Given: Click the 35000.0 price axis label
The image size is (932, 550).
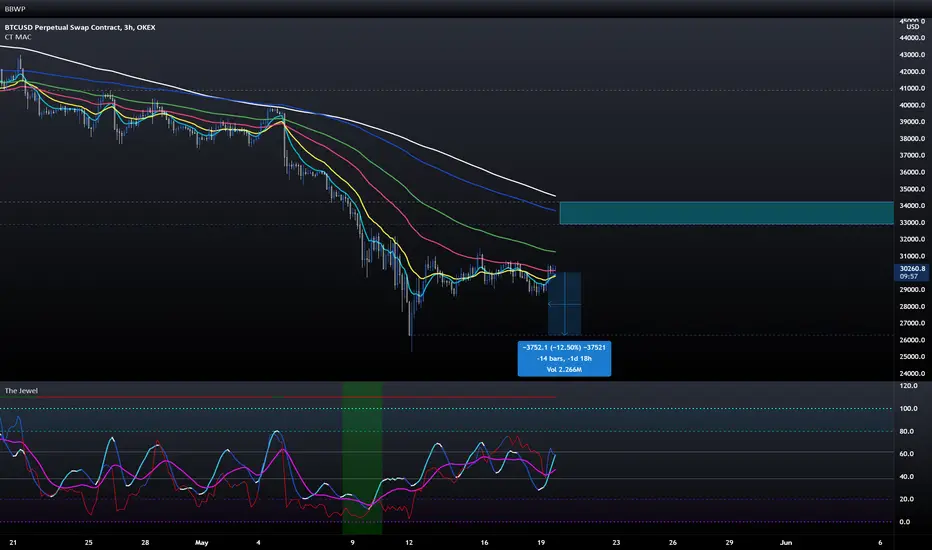Looking at the screenshot, I should pos(912,189).
